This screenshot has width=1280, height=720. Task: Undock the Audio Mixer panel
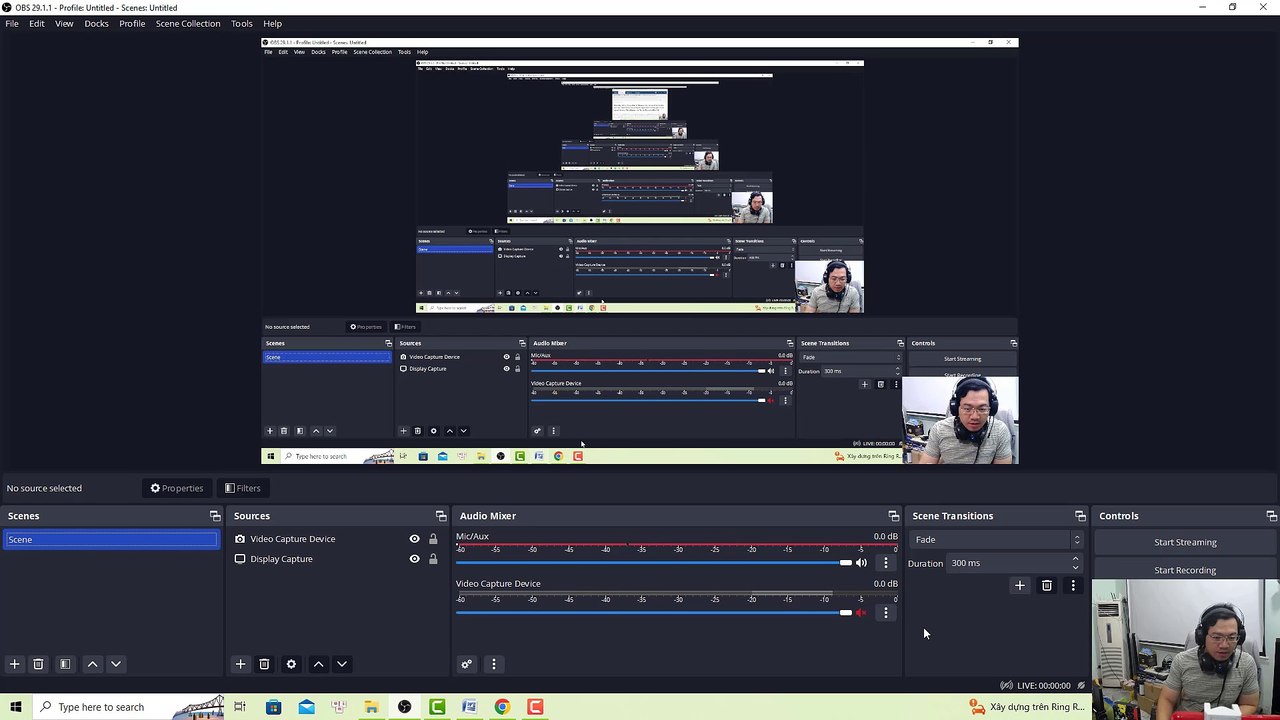click(894, 516)
